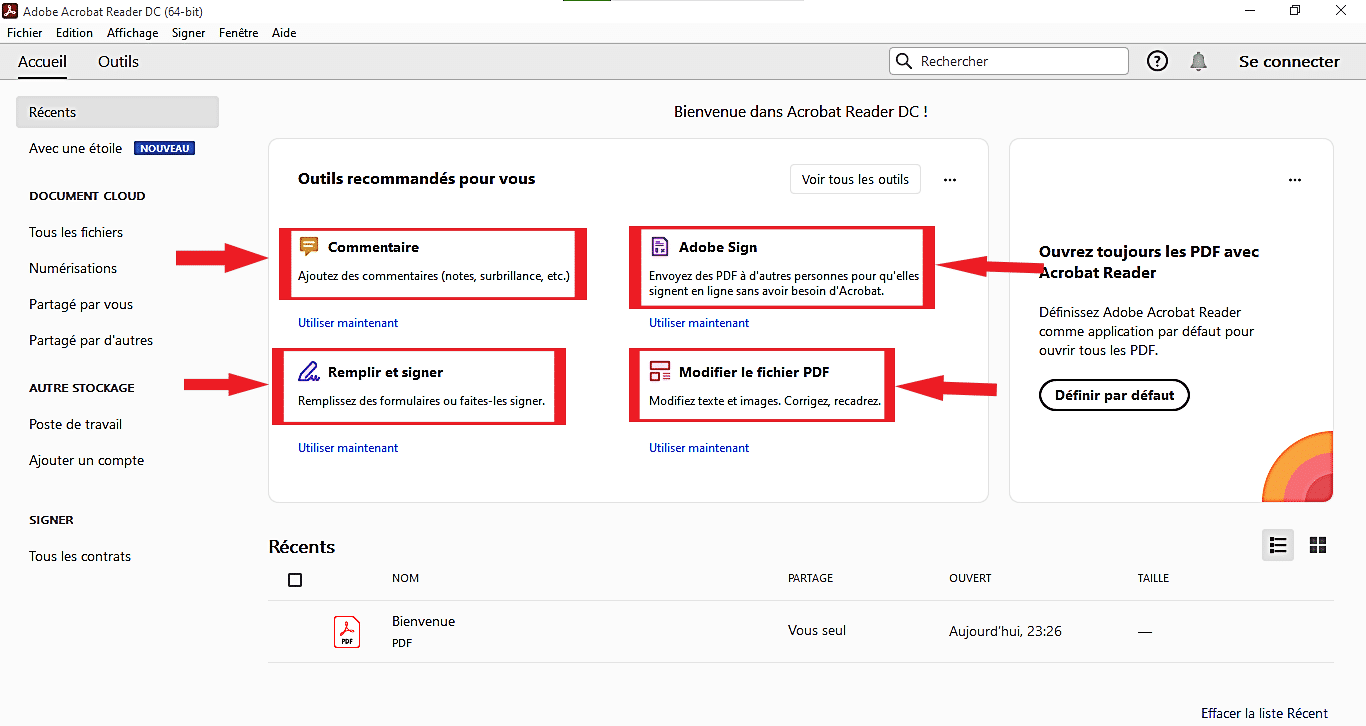The image size is (1366, 726).
Task: Click the Remplir et signer title
Action: (x=385, y=372)
